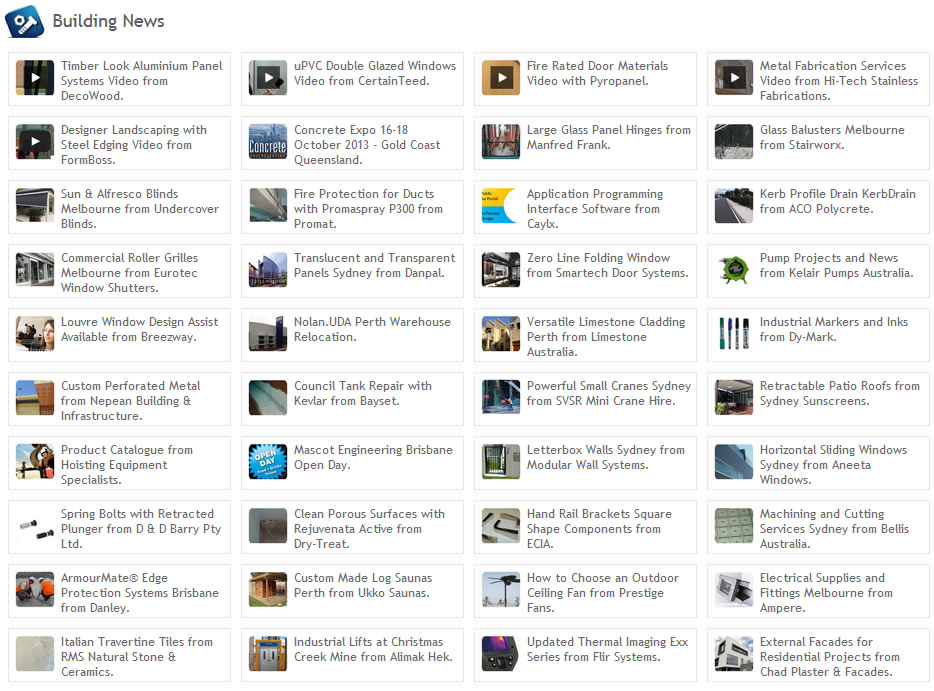Read the Timber Look Aluminium Panel Systems article
The image size is (934, 691).
point(142,81)
